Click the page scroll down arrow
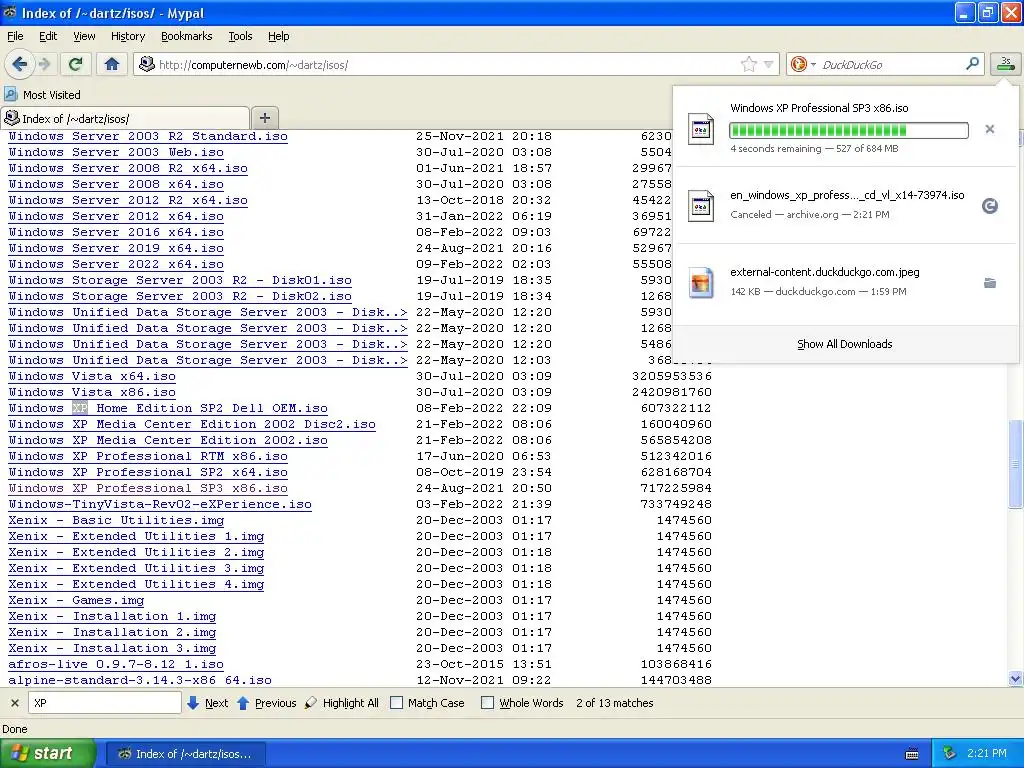The width and height of the screenshot is (1024, 768). 1015,679
